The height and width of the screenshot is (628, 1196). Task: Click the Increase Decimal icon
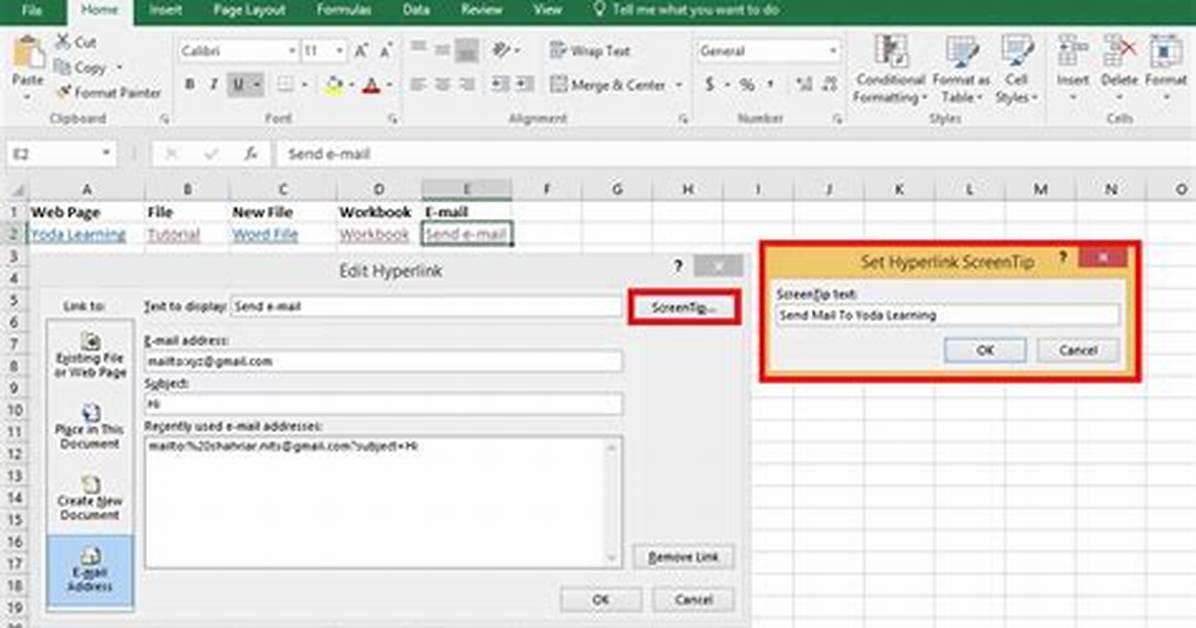pos(803,85)
